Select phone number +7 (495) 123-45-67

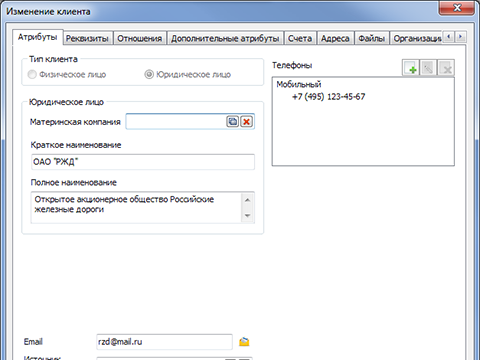(329, 97)
